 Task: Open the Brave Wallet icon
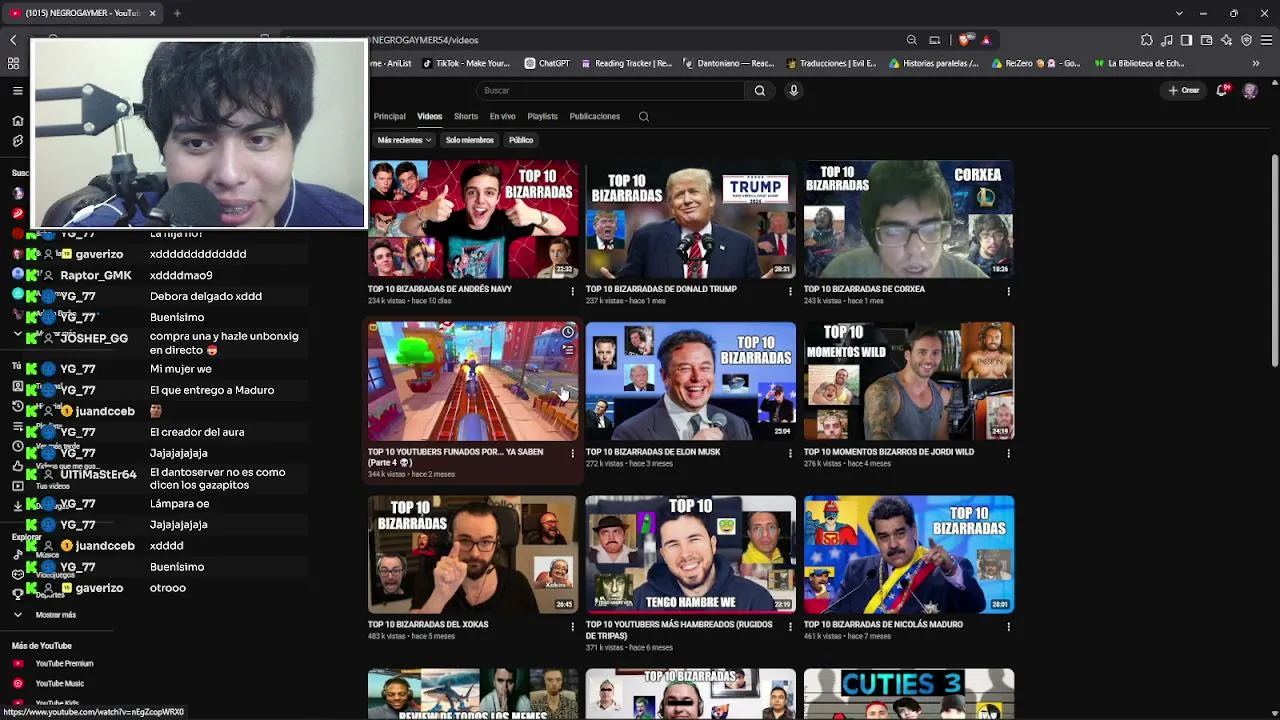pos(1207,40)
